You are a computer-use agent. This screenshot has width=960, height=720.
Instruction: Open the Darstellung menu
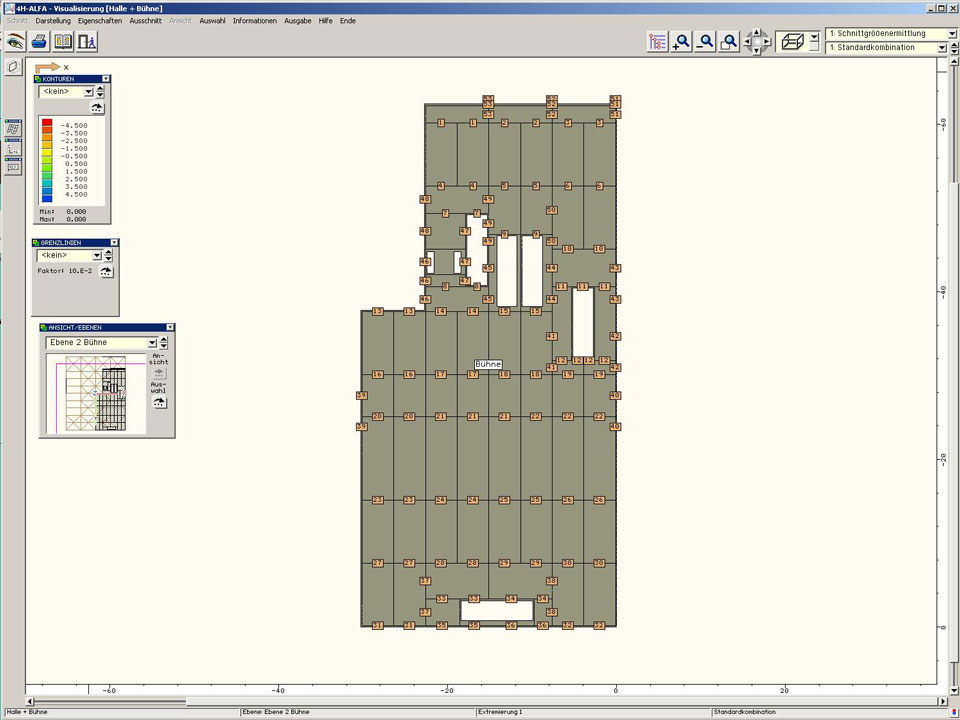pyautogui.click(x=53, y=20)
